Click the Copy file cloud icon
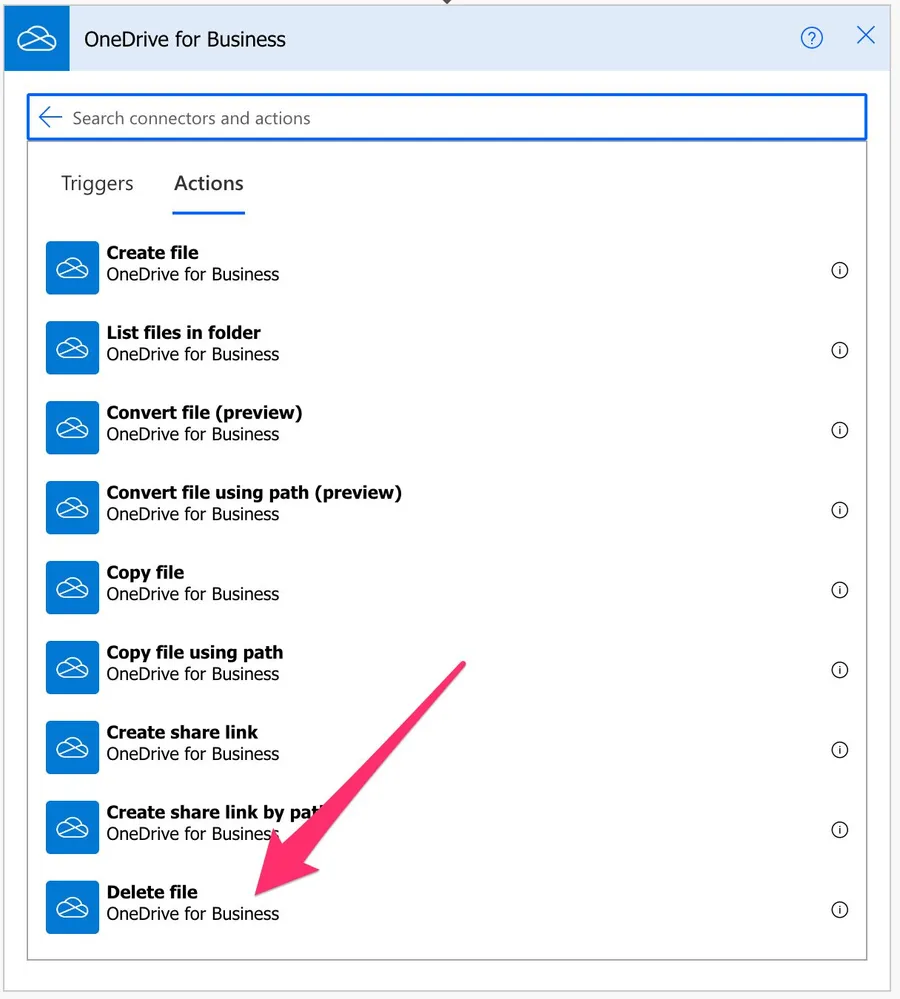The width and height of the screenshot is (900, 999). tap(72, 588)
